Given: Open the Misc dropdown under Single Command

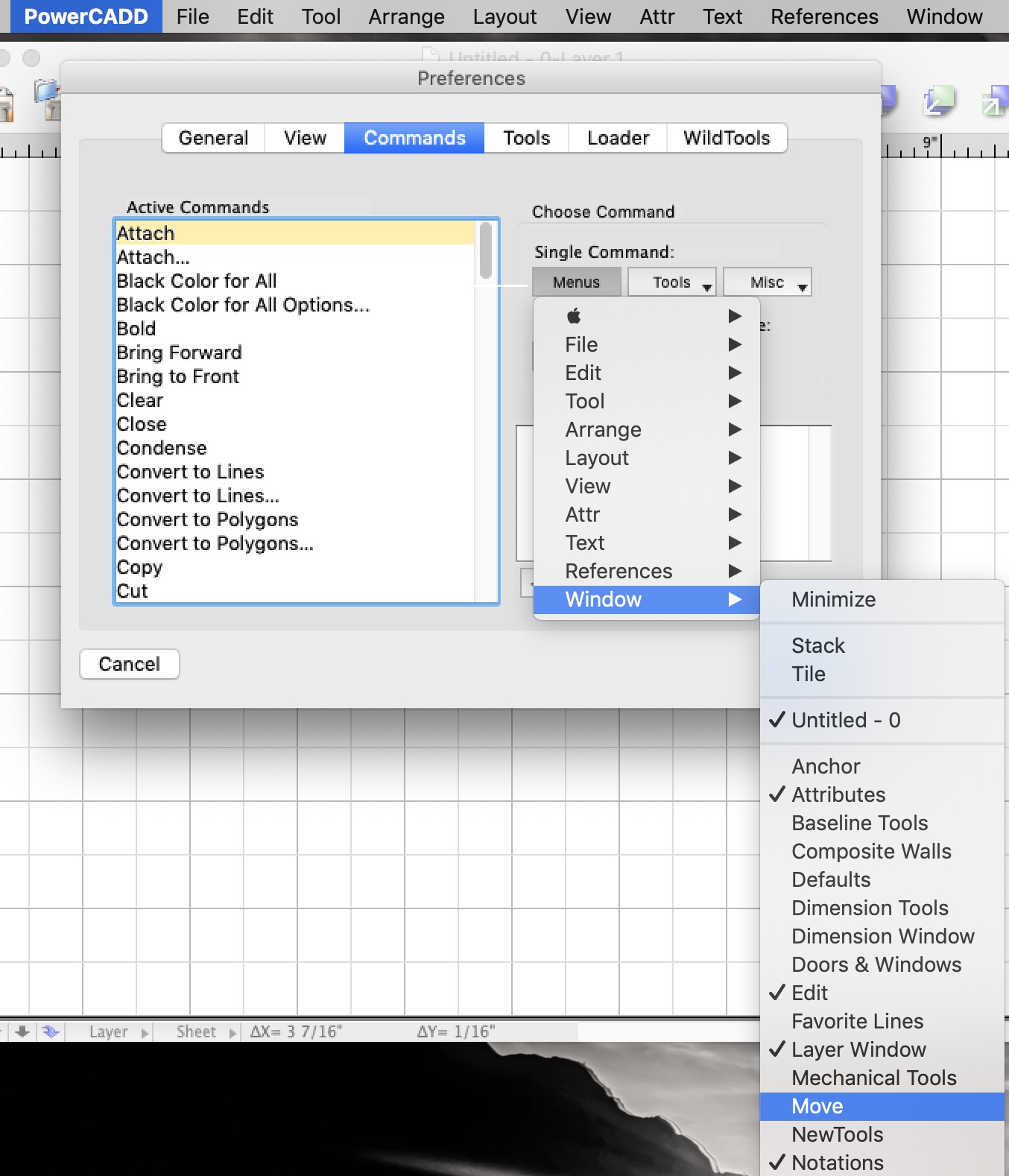Looking at the screenshot, I should pos(768,282).
